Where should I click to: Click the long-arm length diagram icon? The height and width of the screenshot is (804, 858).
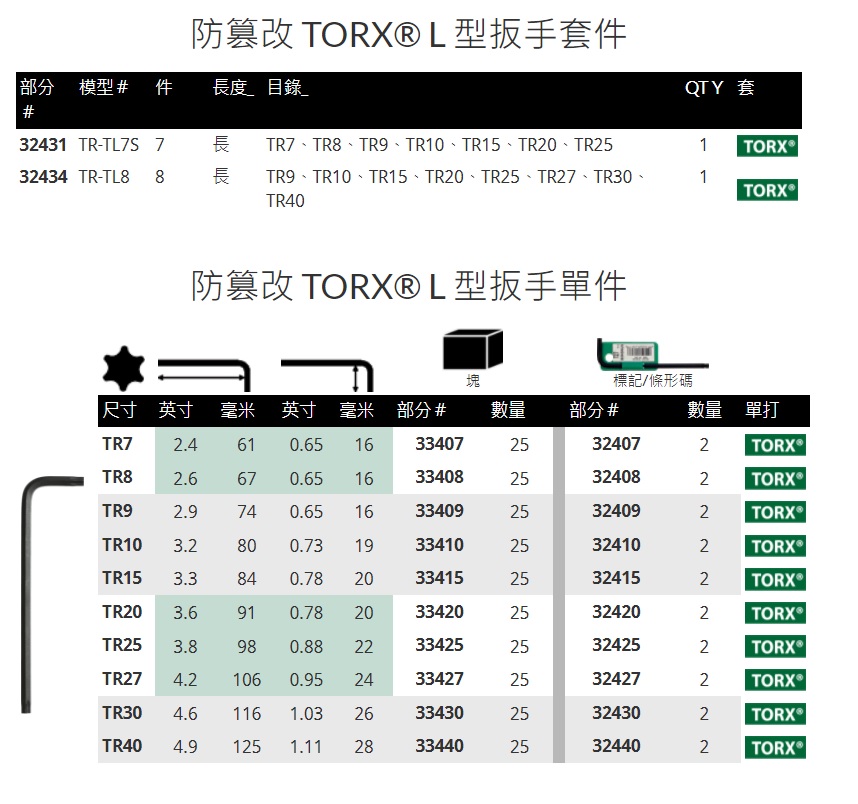point(204,373)
